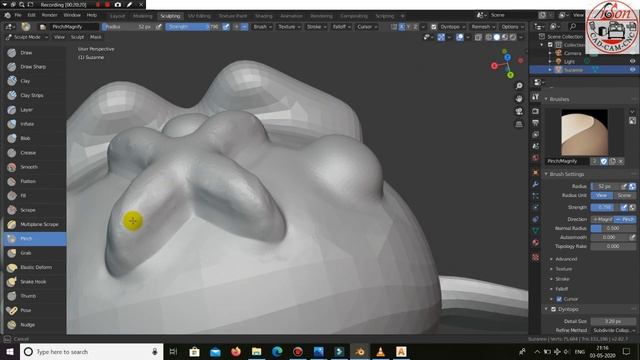Collapse the Brush Settings panel
This screenshot has height=360, width=640.
(x=567, y=174)
